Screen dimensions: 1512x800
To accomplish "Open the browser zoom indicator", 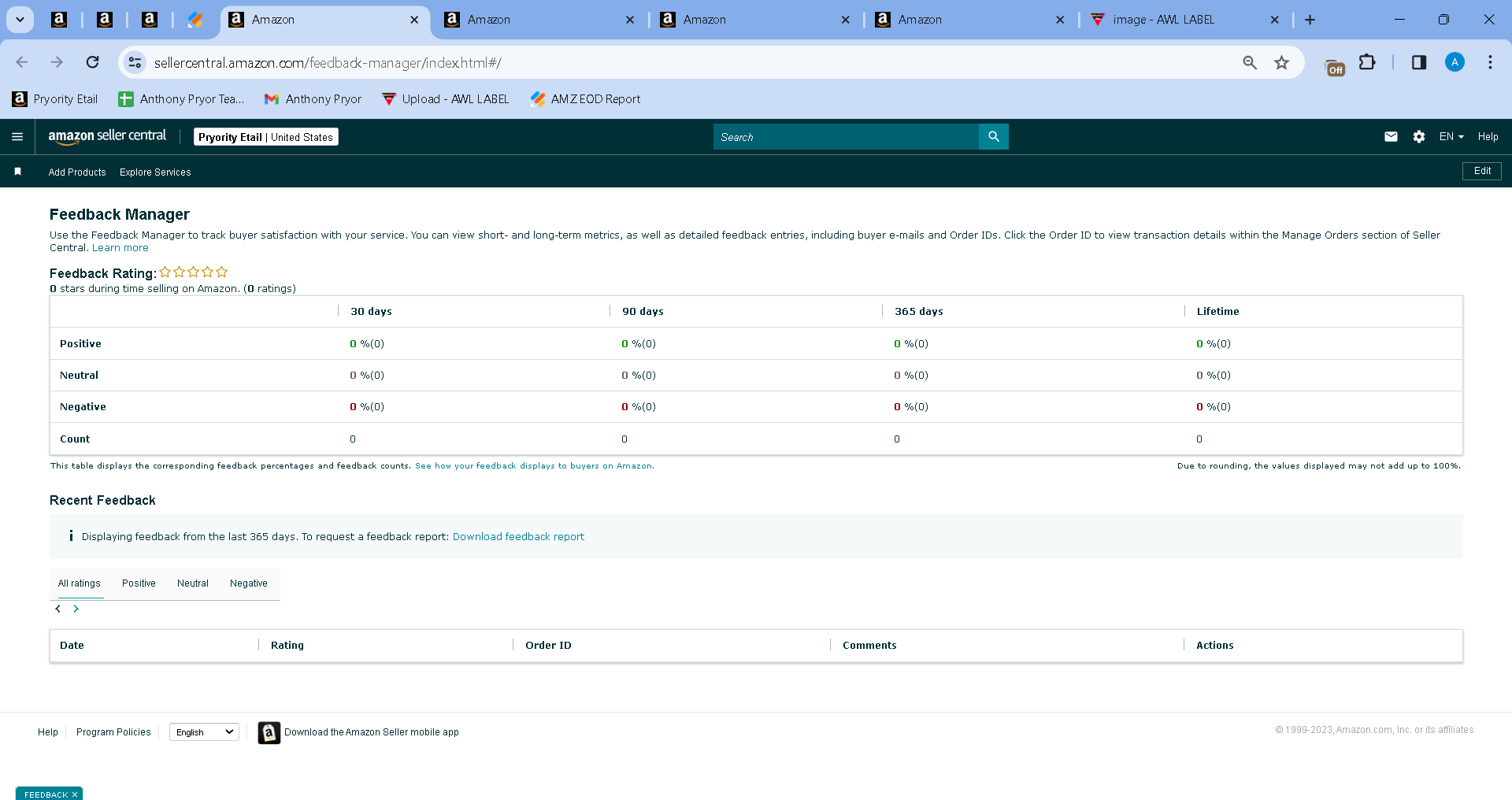I will click(x=1250, y=62).
